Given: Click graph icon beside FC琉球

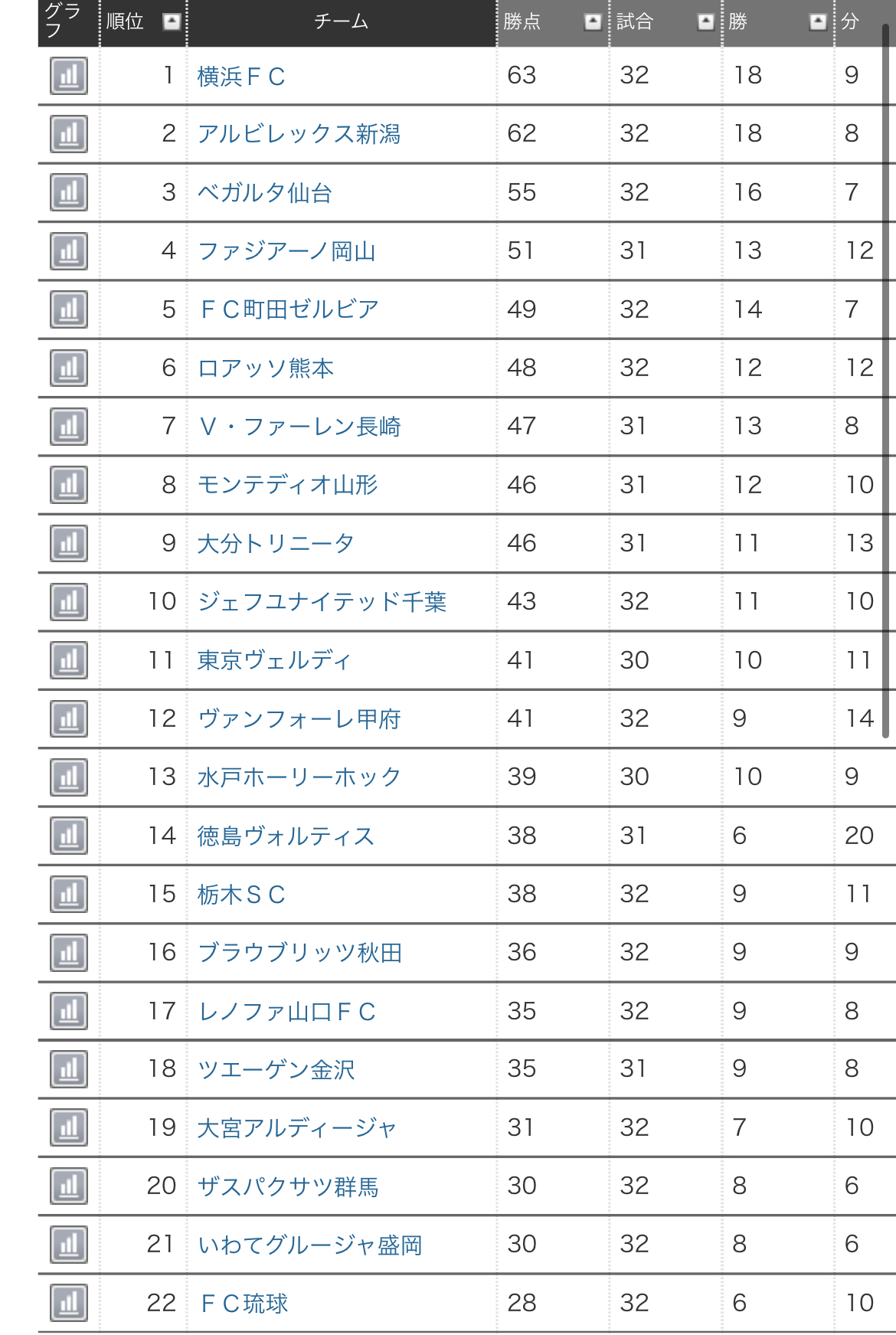Looking at the screenshot, I should click(69, 1303).
